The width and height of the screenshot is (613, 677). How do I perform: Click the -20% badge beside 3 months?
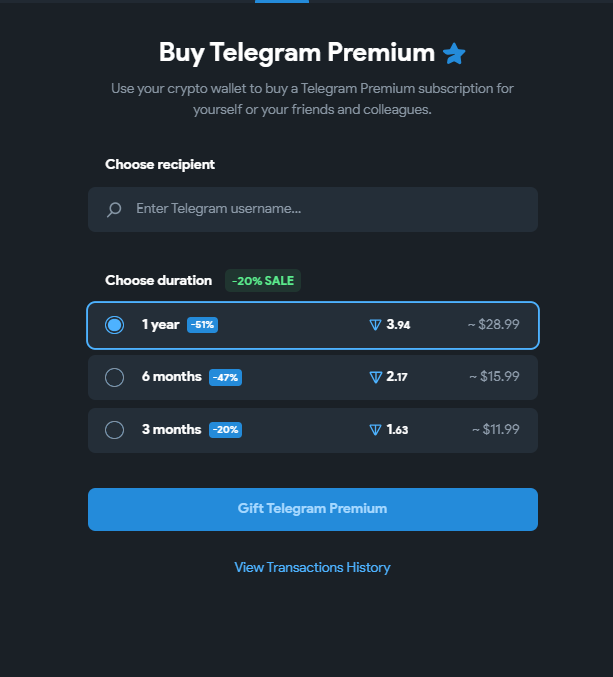coord(225,430)
